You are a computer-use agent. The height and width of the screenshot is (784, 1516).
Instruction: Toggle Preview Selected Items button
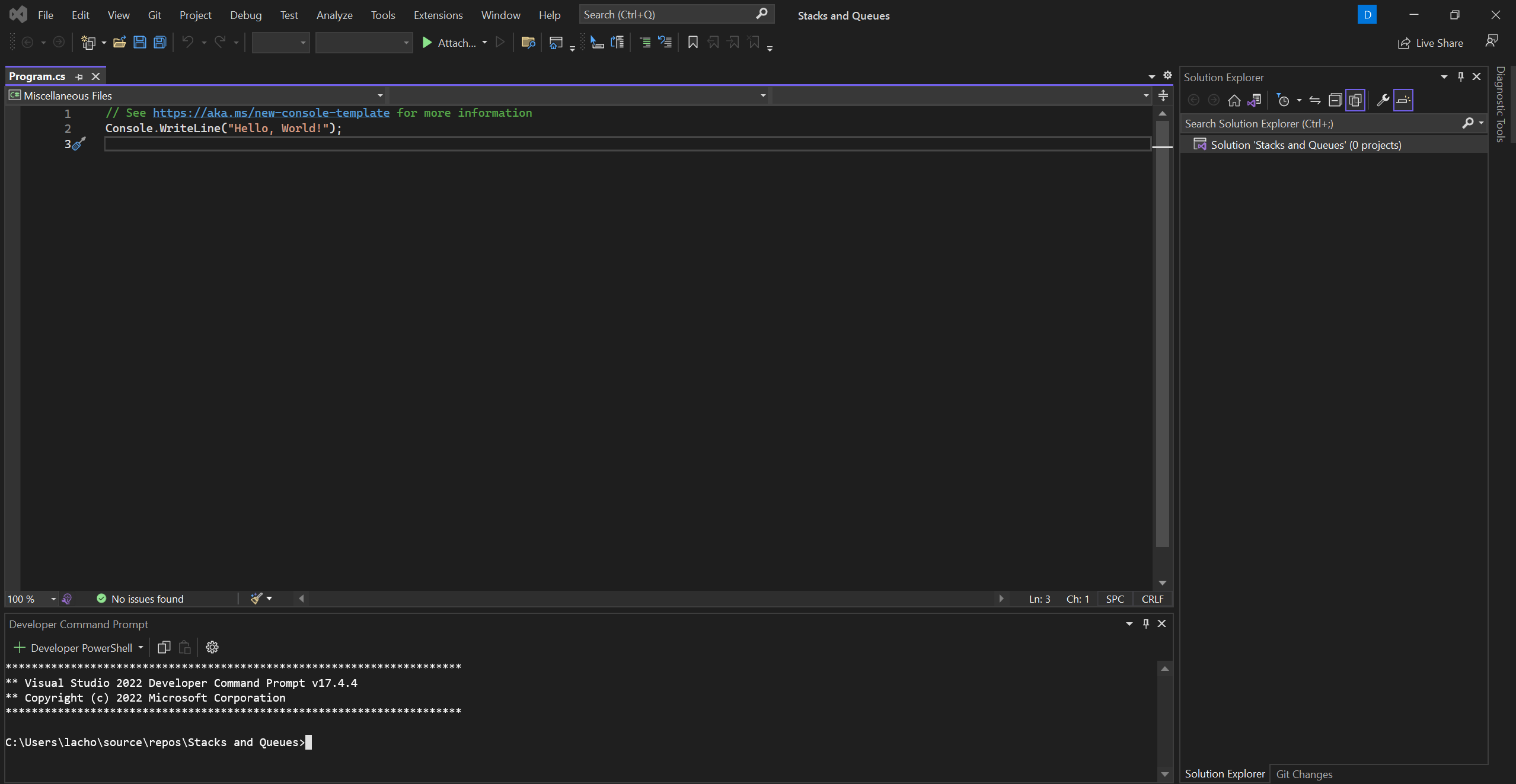tap(1403, 100)
